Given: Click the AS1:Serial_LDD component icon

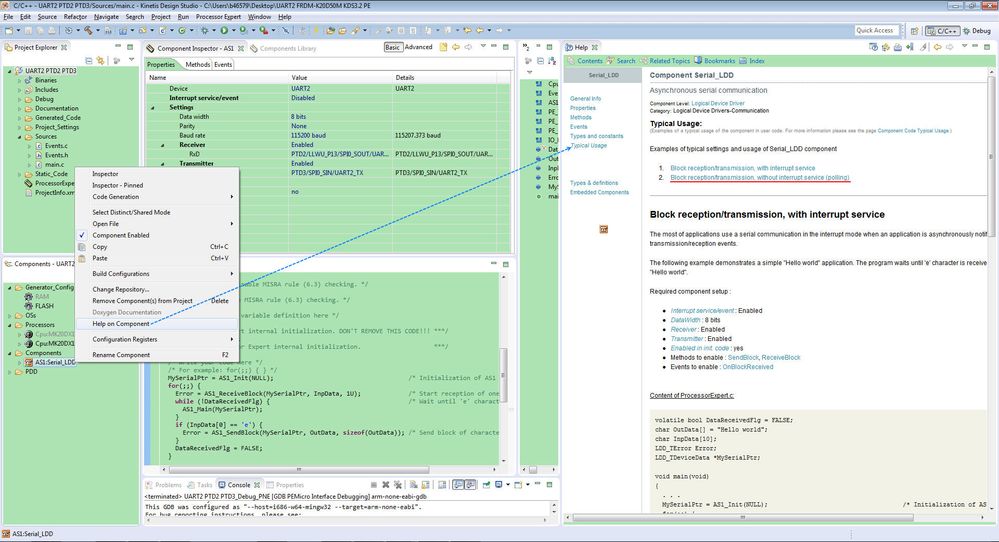Looking at the screenshot, I should click(29, 362).
